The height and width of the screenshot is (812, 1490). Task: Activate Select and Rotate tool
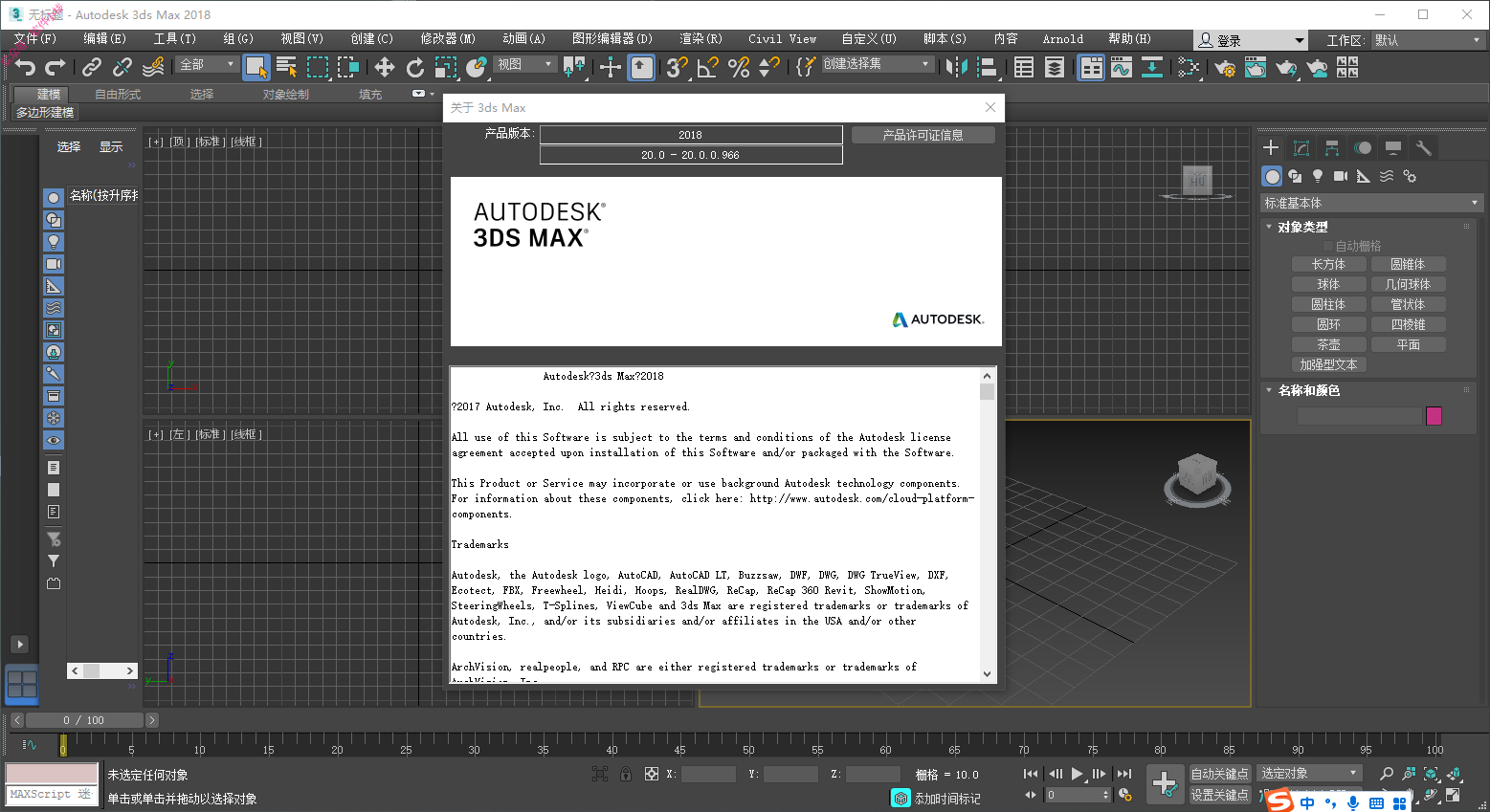415,67
